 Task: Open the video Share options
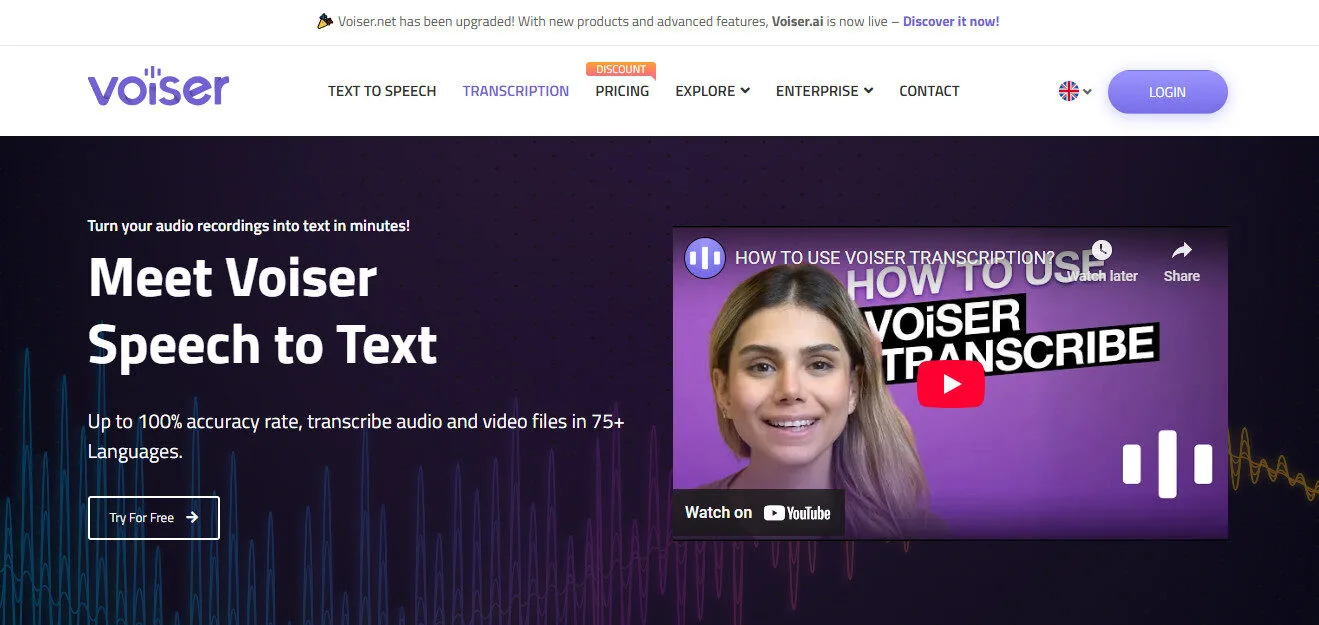click(1181, 252)
